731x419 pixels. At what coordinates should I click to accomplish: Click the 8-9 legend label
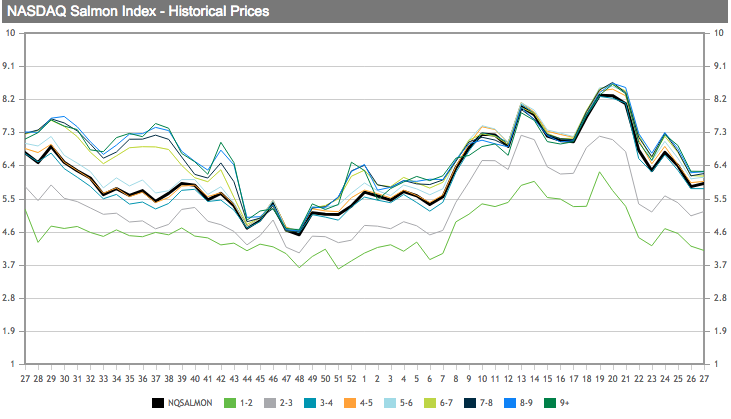coord(526,403)
